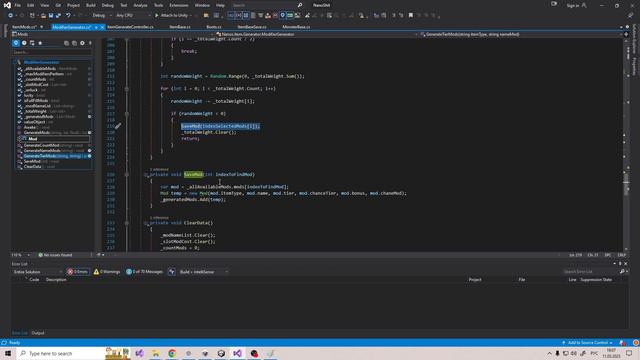This screenshot has height=360, width=640.
Task: Click the Navigate Backward toolbar icon
Action: coord(10,16)
